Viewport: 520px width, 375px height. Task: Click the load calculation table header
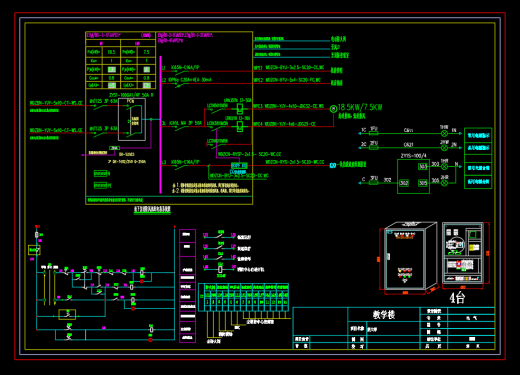click(120, 35)
